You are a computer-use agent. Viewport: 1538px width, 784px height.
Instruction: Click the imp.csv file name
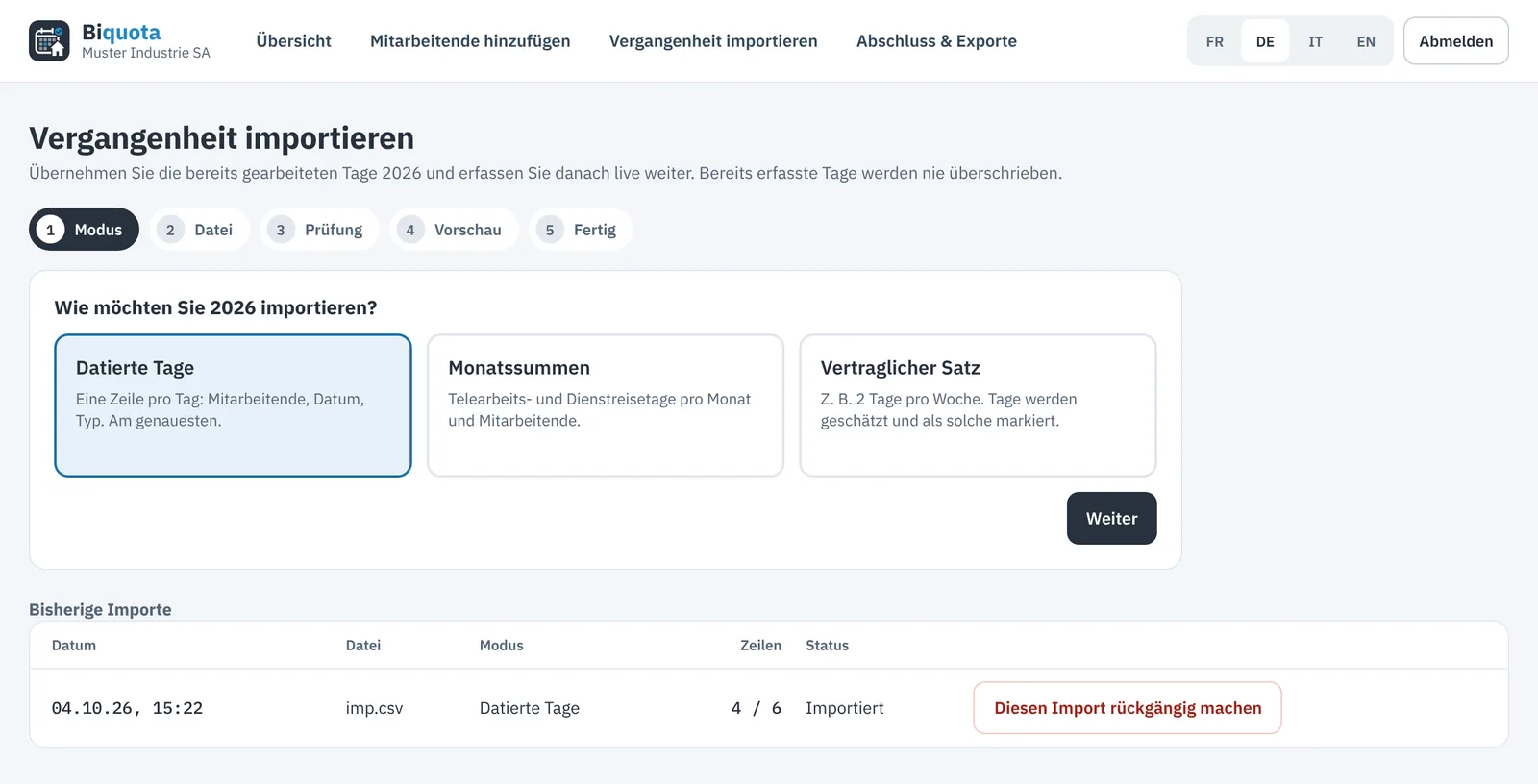tap(375, 708)
